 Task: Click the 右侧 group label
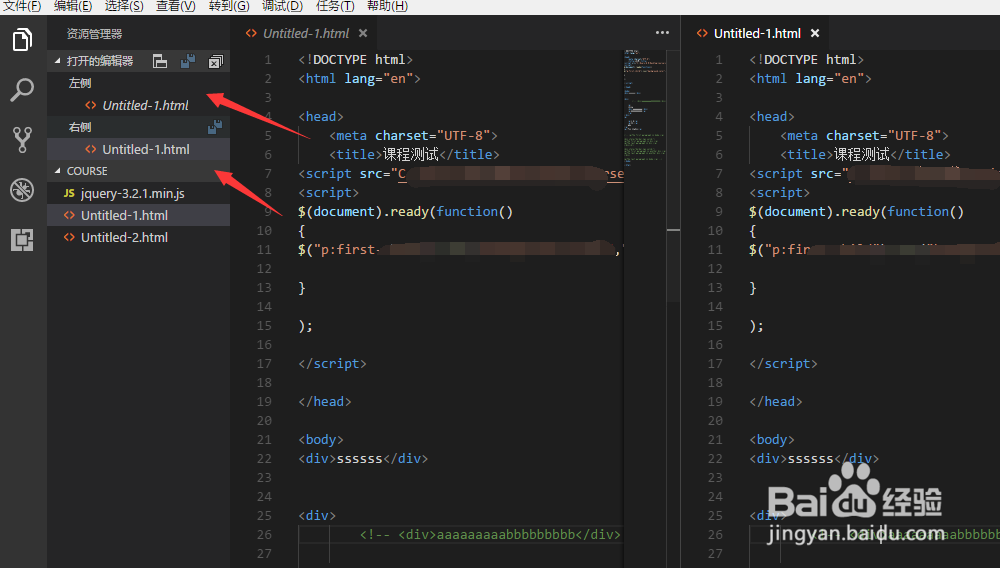coord(80,127)
